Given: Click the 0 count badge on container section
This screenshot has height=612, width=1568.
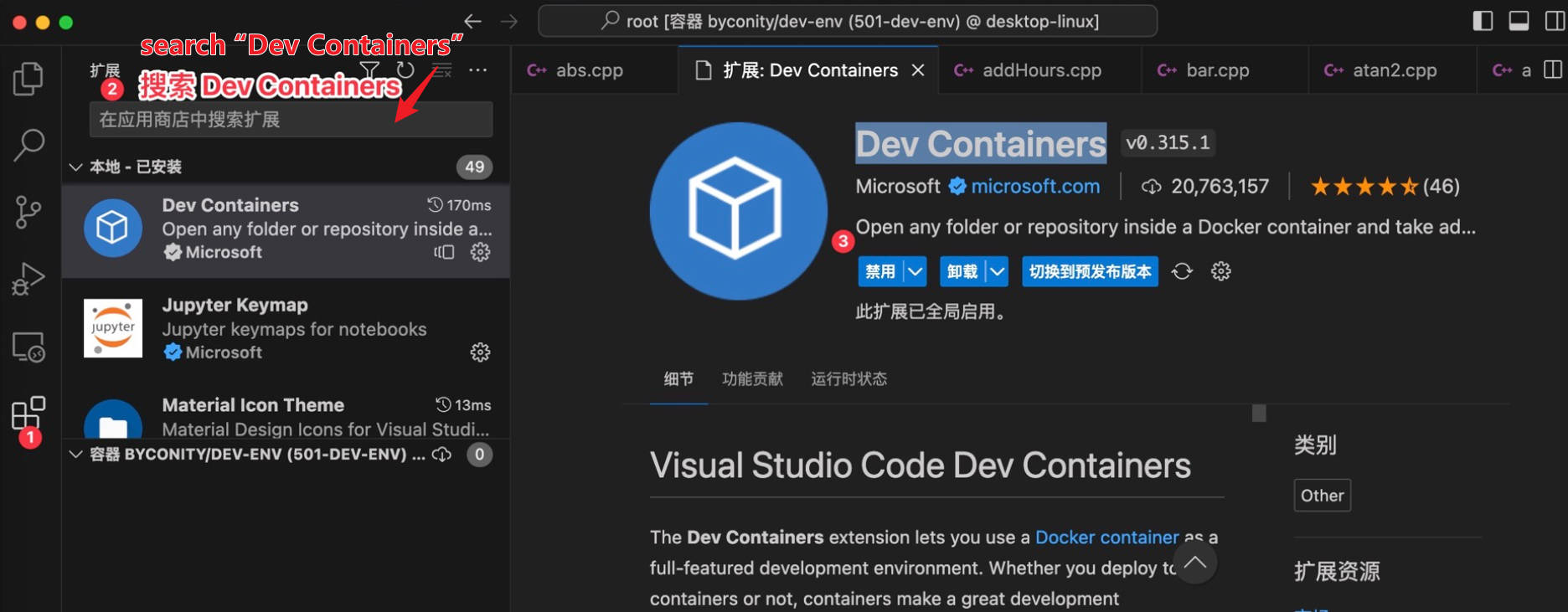Looking at the screenshot, I should click(479, 454).
